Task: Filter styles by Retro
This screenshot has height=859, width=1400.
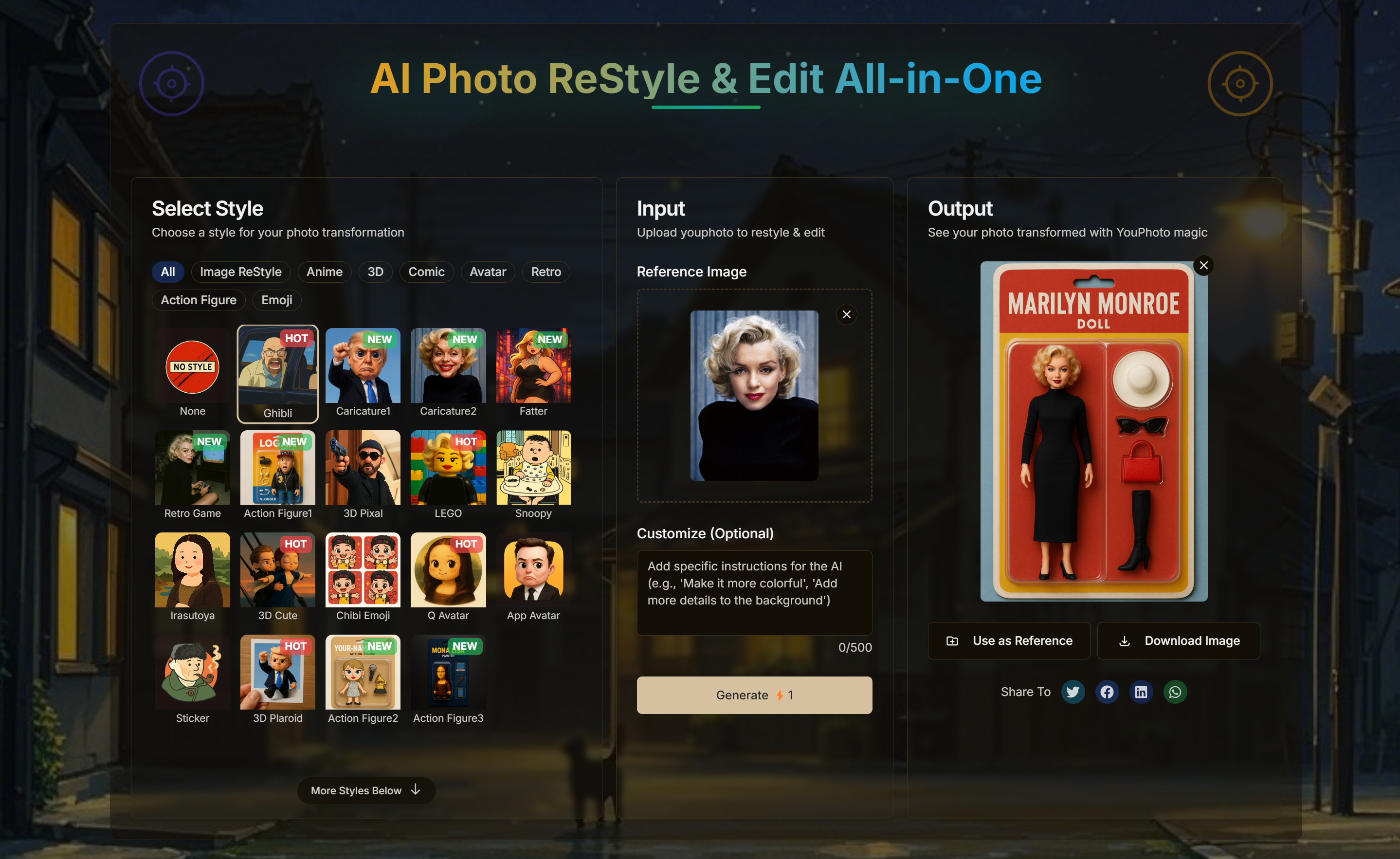Action: (546, 272)
